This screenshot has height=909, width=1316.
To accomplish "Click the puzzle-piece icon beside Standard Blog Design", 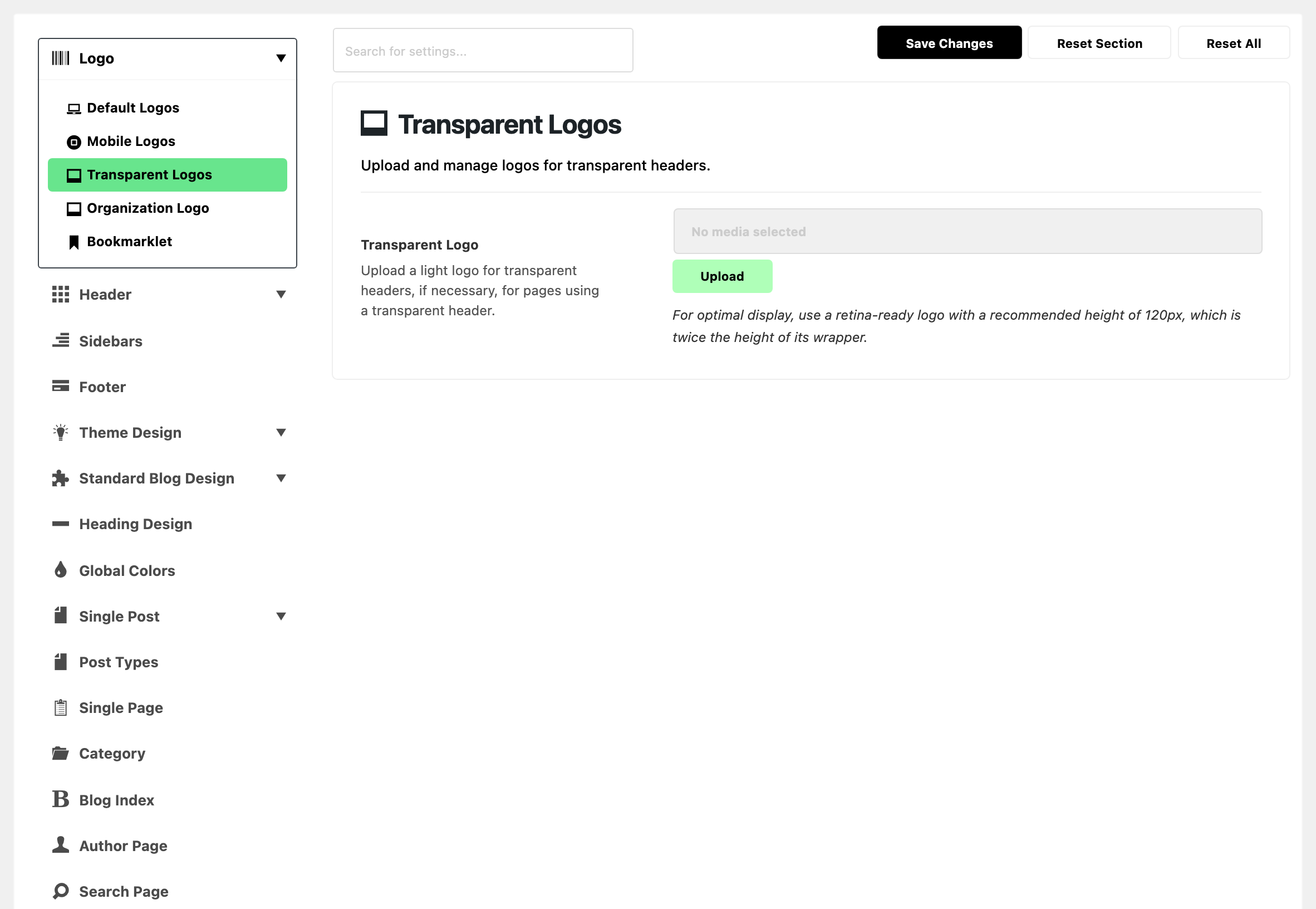I will 61,478.
